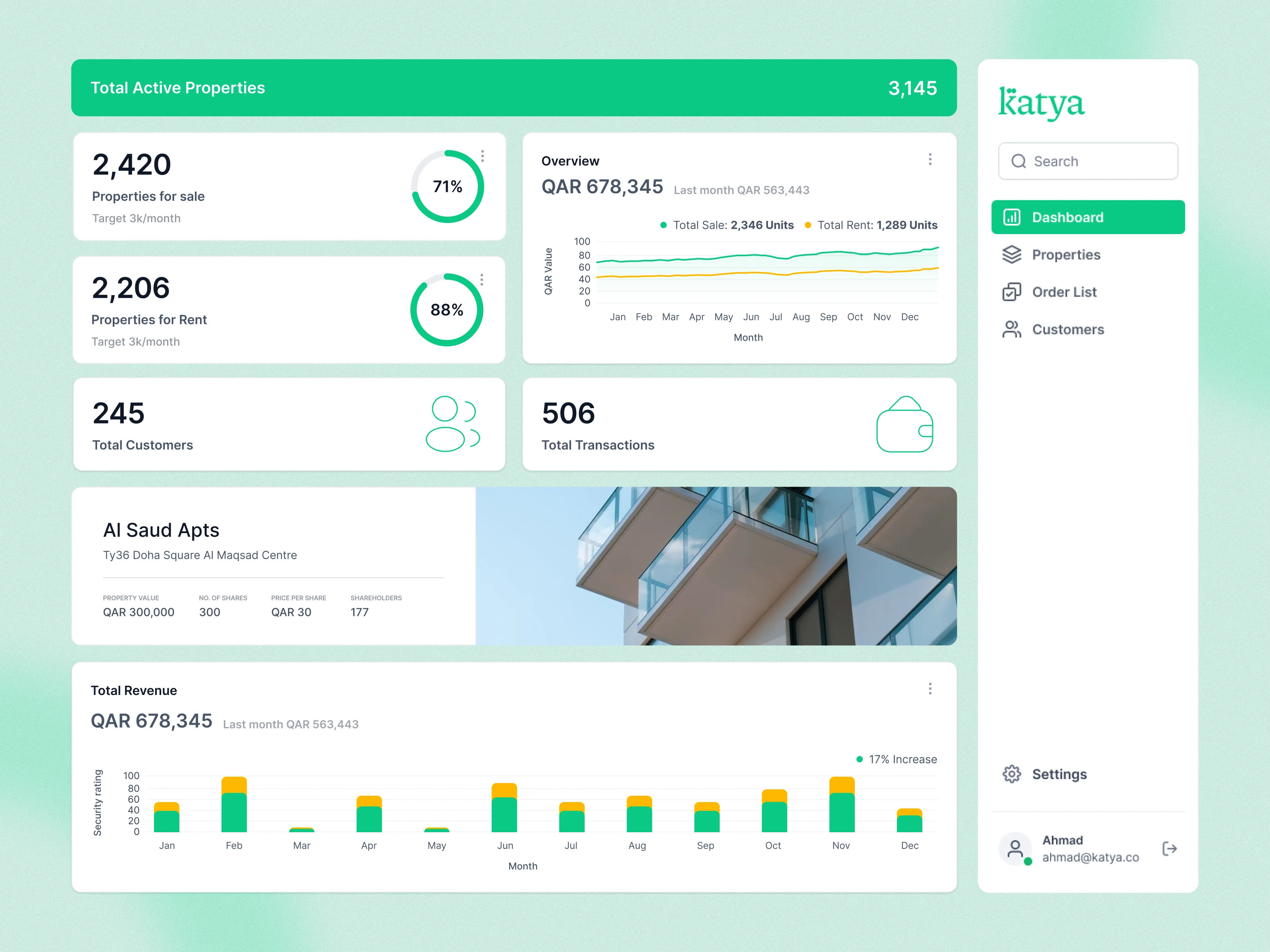The image size is (1270, 952).
Task: Navigate to Customers in the sidebar
Action: pyautogui.click(x=1088, y=329)
